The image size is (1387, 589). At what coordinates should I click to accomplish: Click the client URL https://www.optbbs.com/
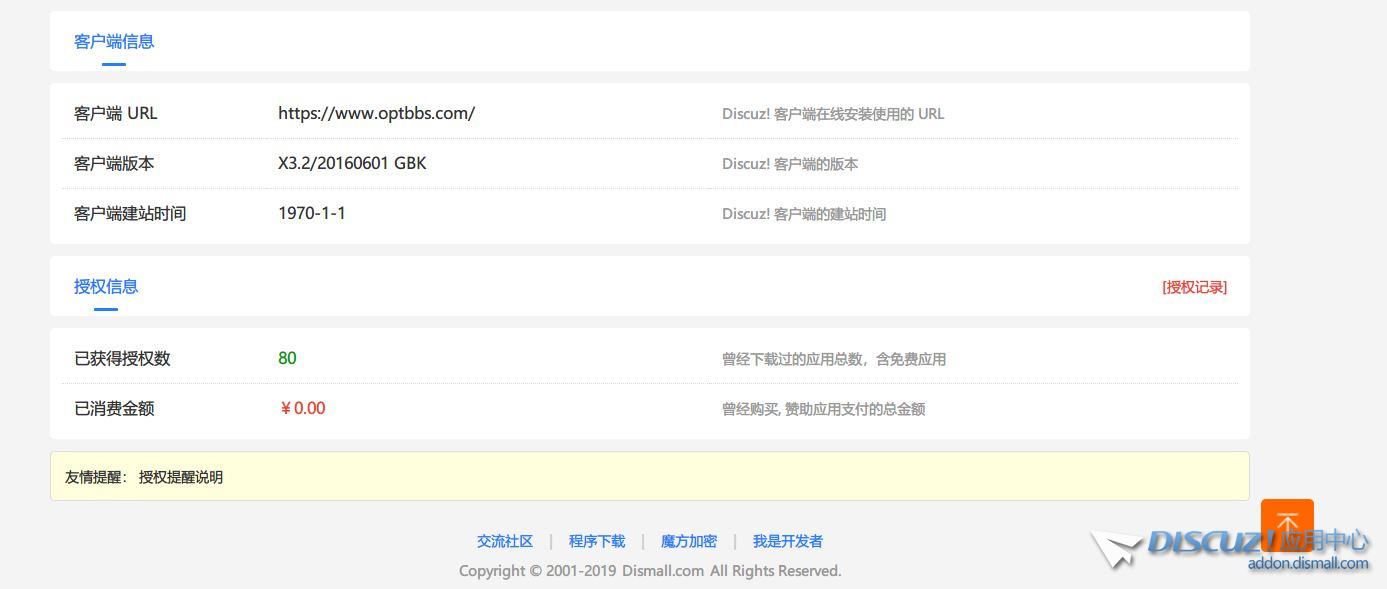tap(376, 113)
